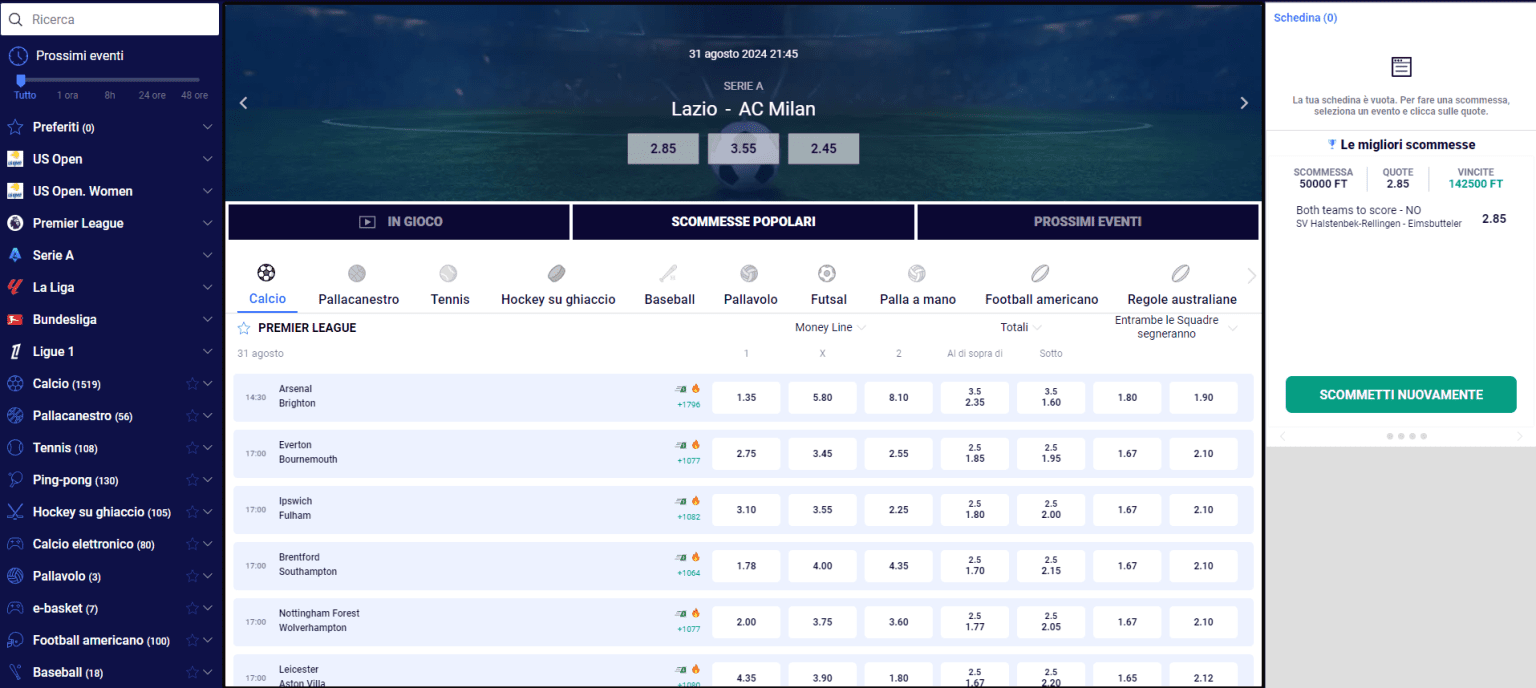Click the time filter slider handle
This screenshot has height=688, width=1536.
coord(21,80)
